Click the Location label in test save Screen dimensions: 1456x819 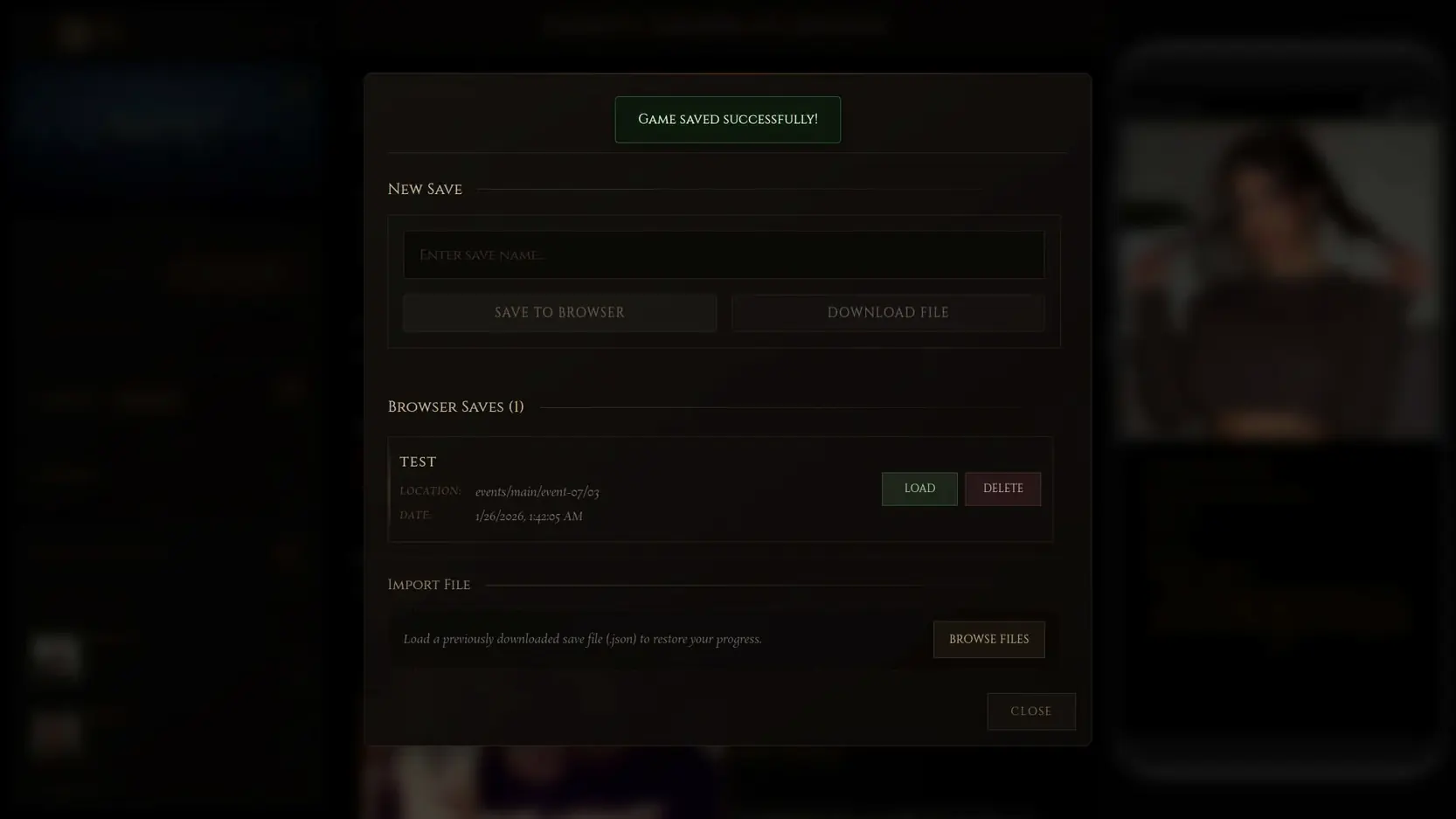(430, 491)
